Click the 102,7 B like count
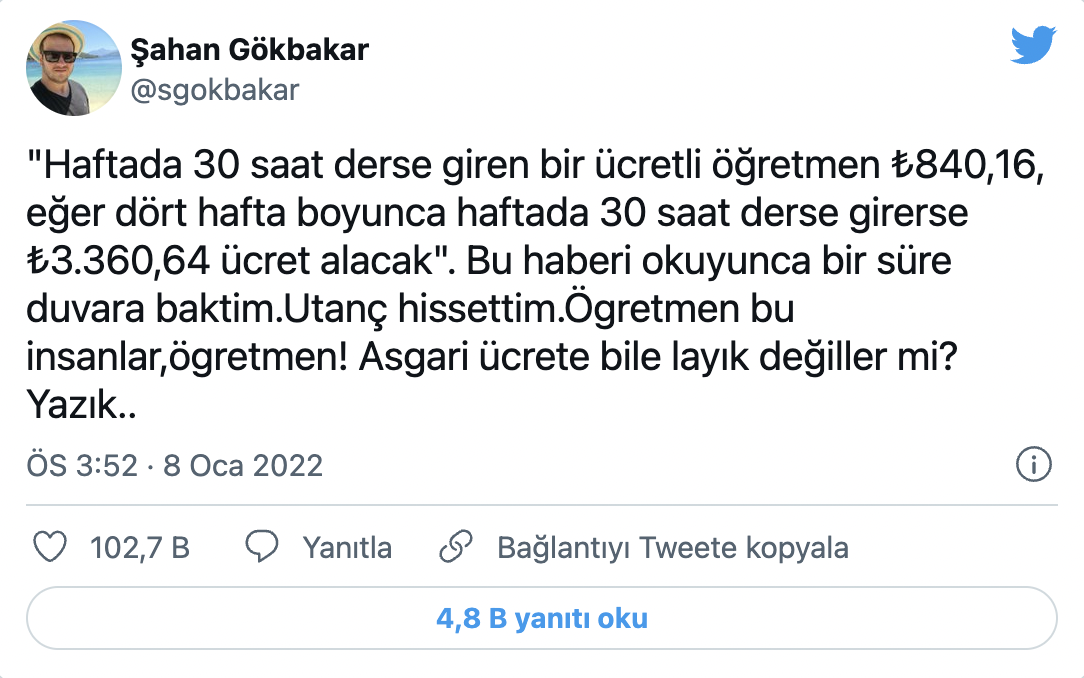 [x=140, y=548]
